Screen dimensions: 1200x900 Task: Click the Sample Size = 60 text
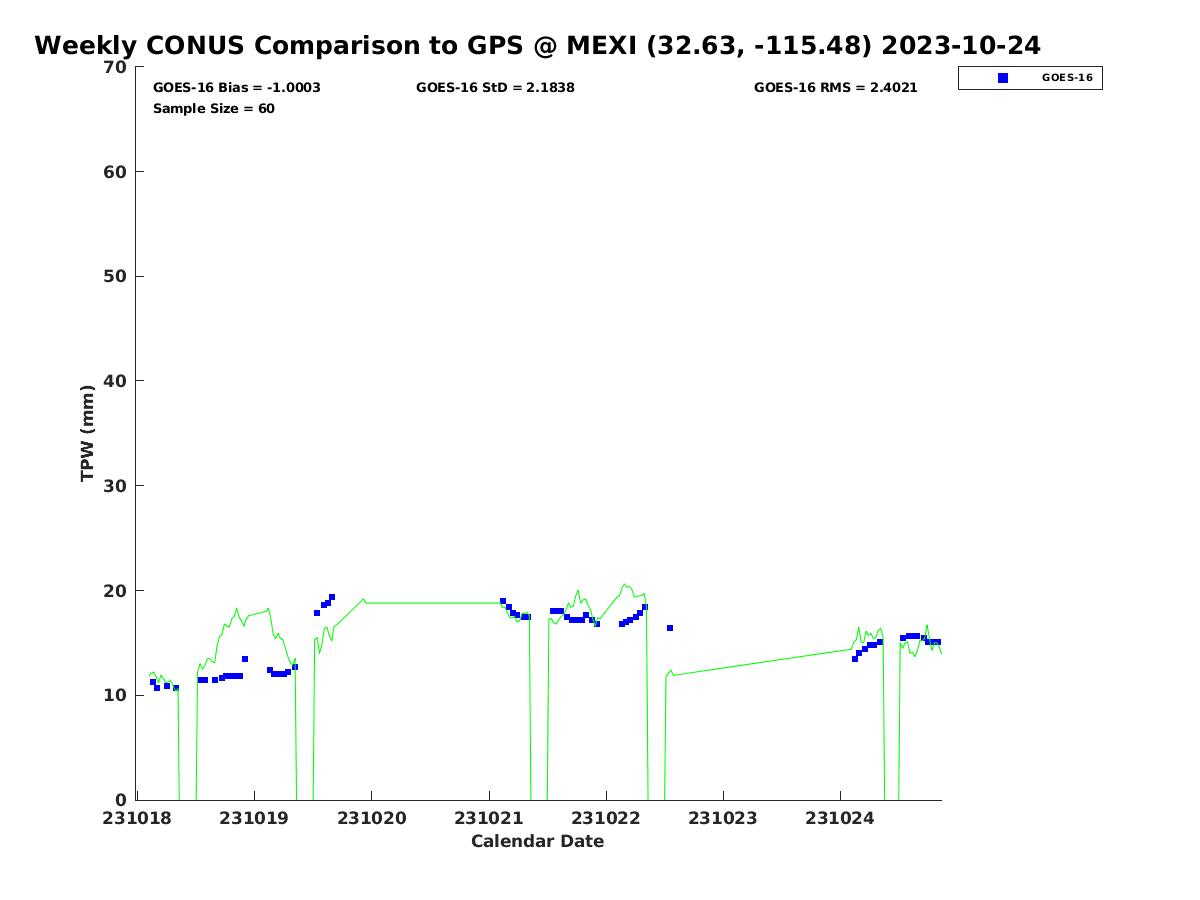click(x=213, y=109)
